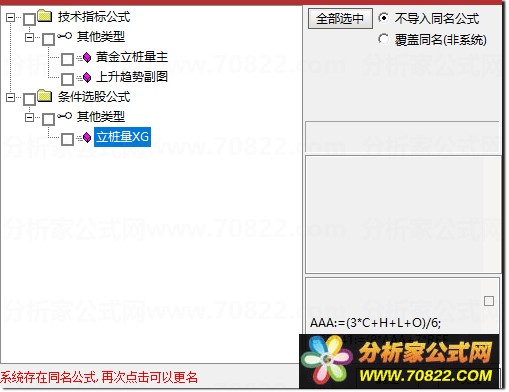509x392 pixels.
Task: Select the highlighted 立桩量XG entry
Action: pos(122,137)
